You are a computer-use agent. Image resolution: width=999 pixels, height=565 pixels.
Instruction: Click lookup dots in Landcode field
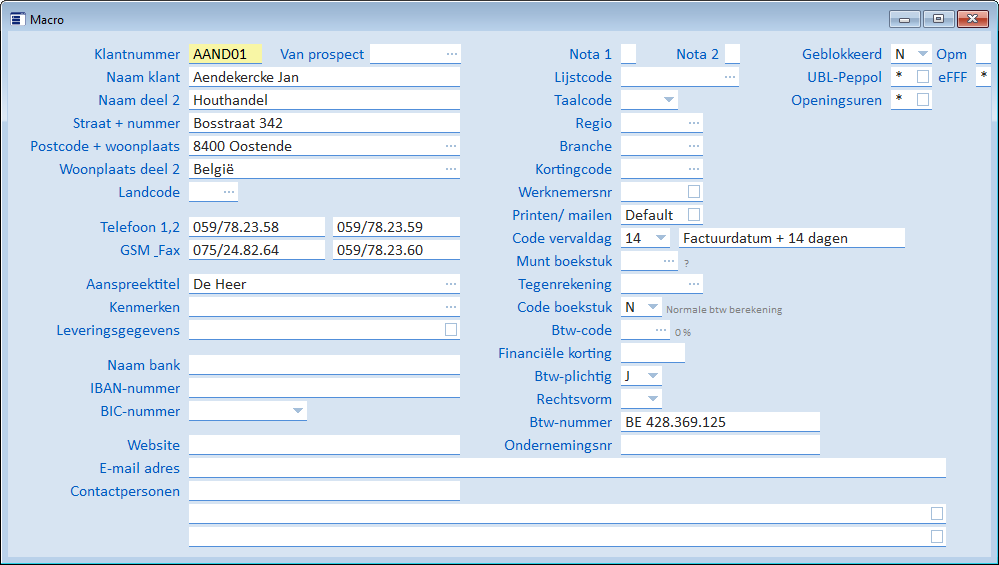pos(229,192)
